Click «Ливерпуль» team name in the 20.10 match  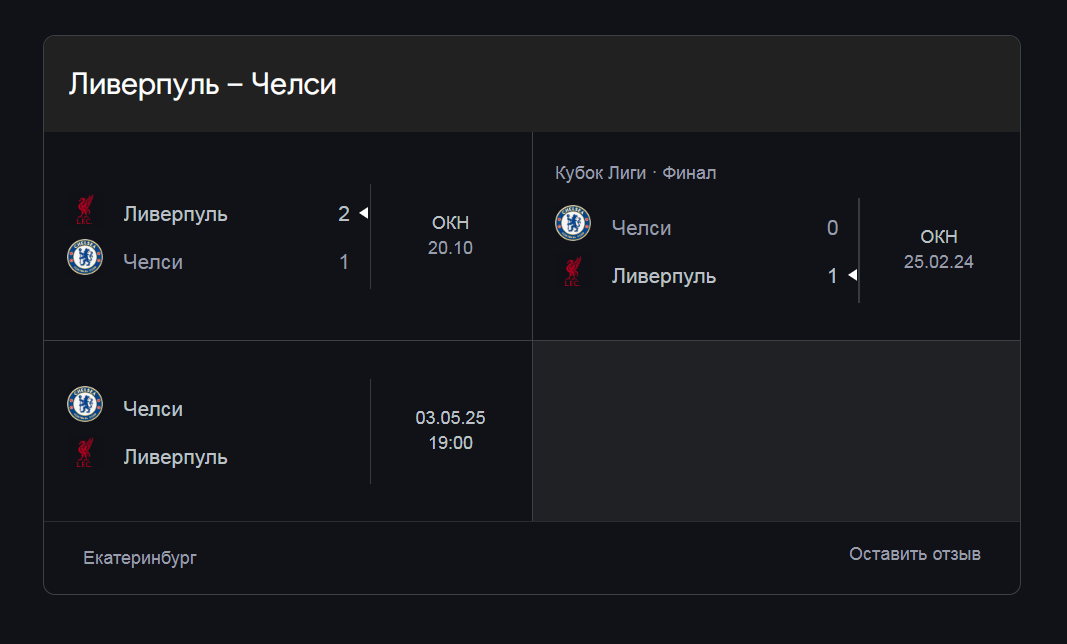point(175,214)
